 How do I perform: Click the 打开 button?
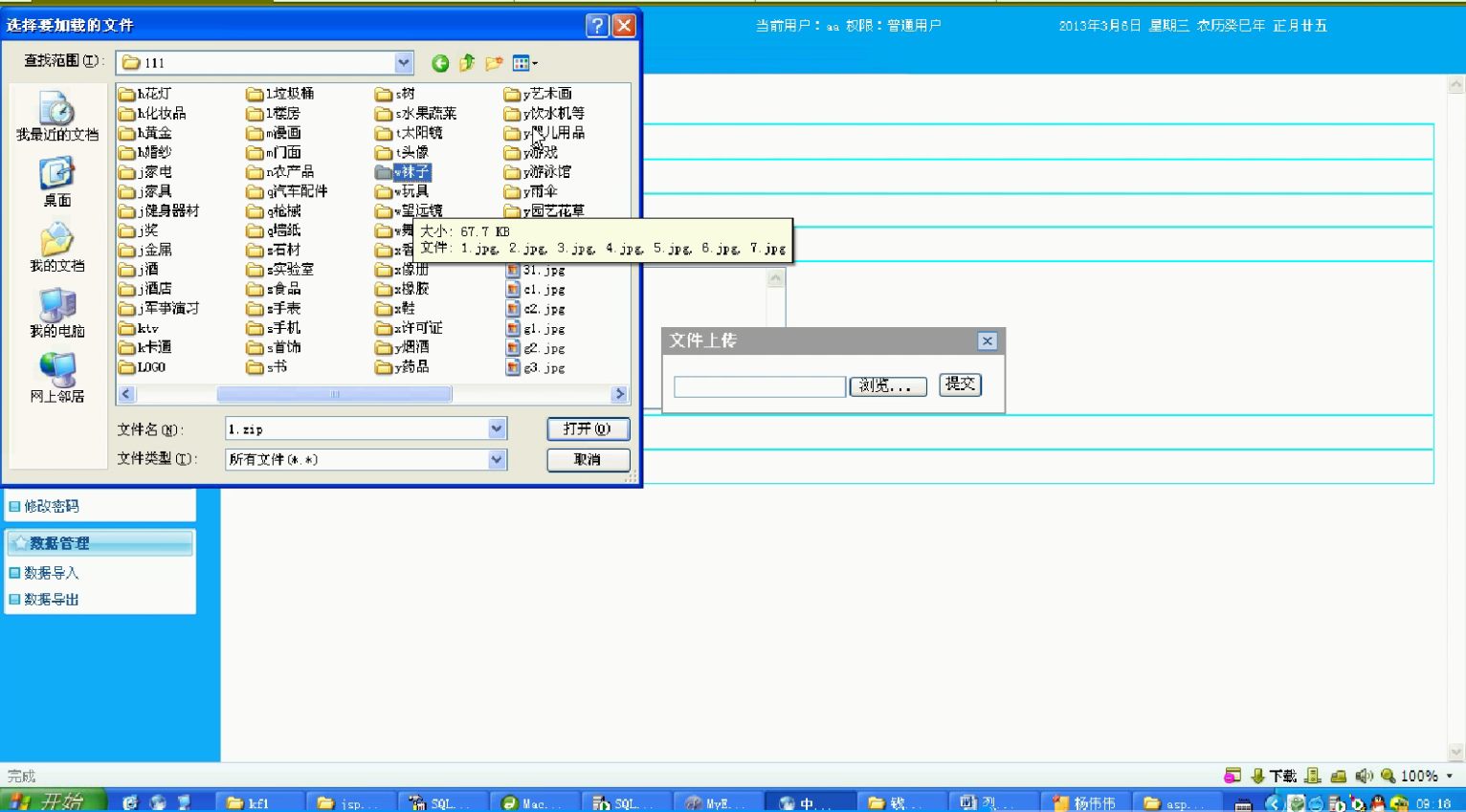point(589,429)
